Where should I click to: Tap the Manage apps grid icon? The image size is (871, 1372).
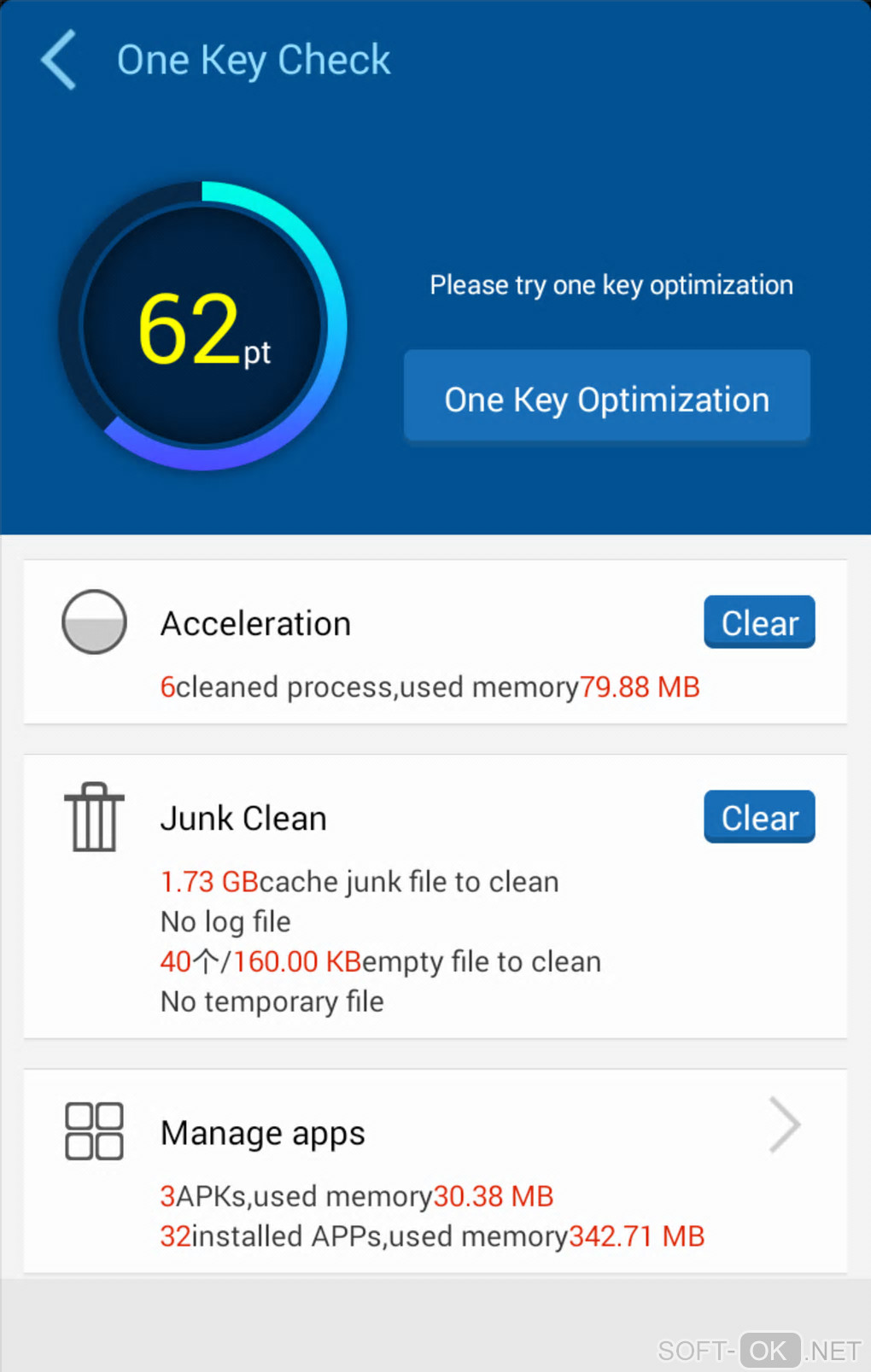(94, 1131)
